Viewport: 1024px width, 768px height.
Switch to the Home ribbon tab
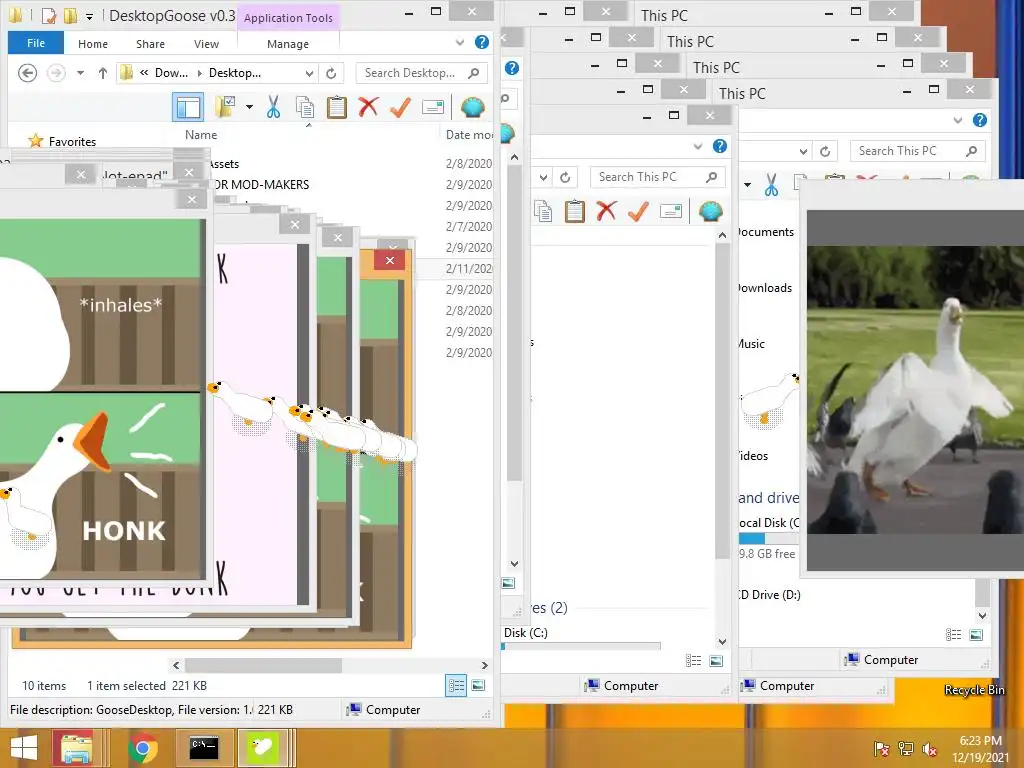pyautogui.click(x=93, y=44)
